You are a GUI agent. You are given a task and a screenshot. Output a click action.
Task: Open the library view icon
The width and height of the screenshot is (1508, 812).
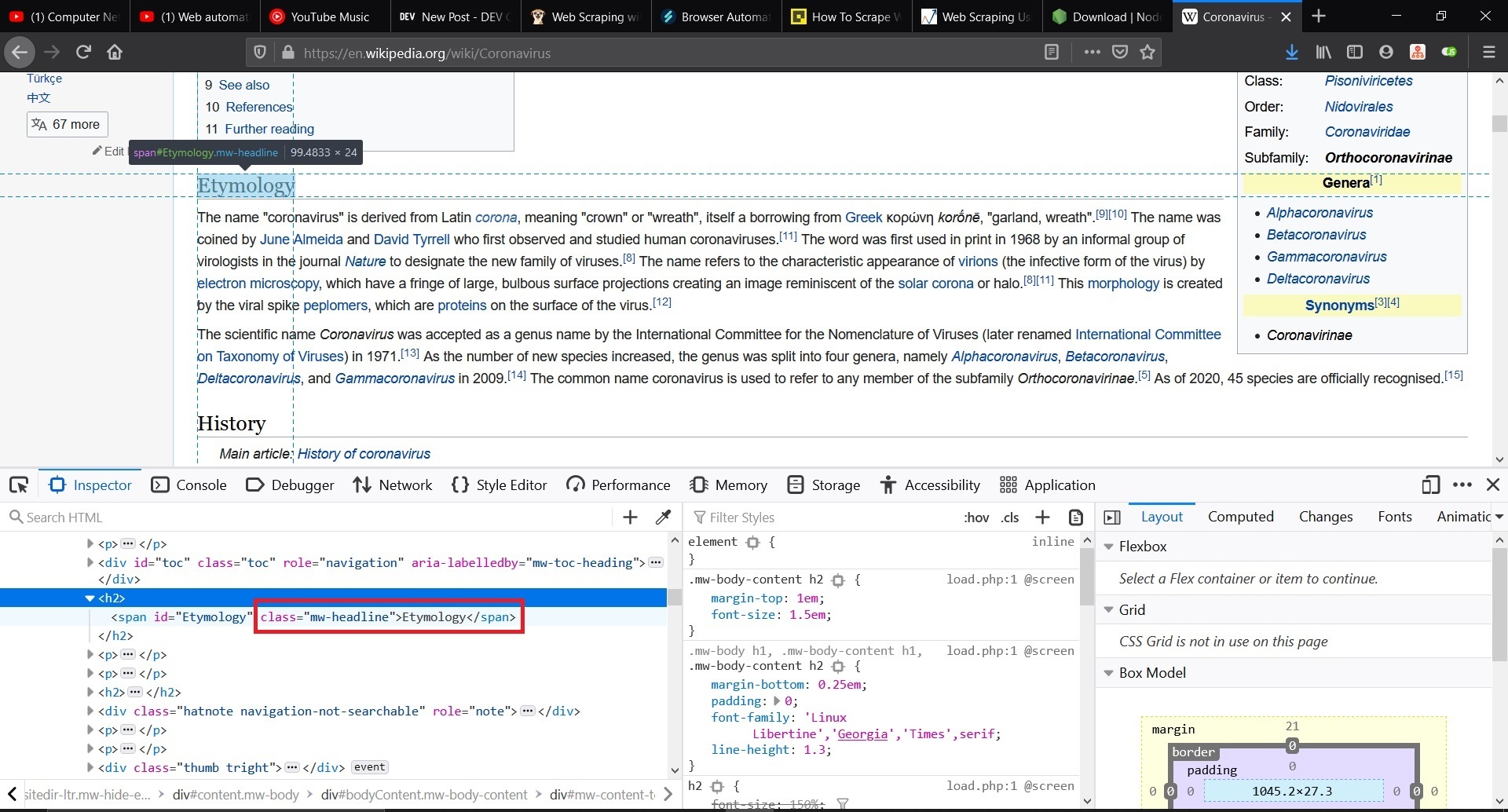coord(1323,53)
